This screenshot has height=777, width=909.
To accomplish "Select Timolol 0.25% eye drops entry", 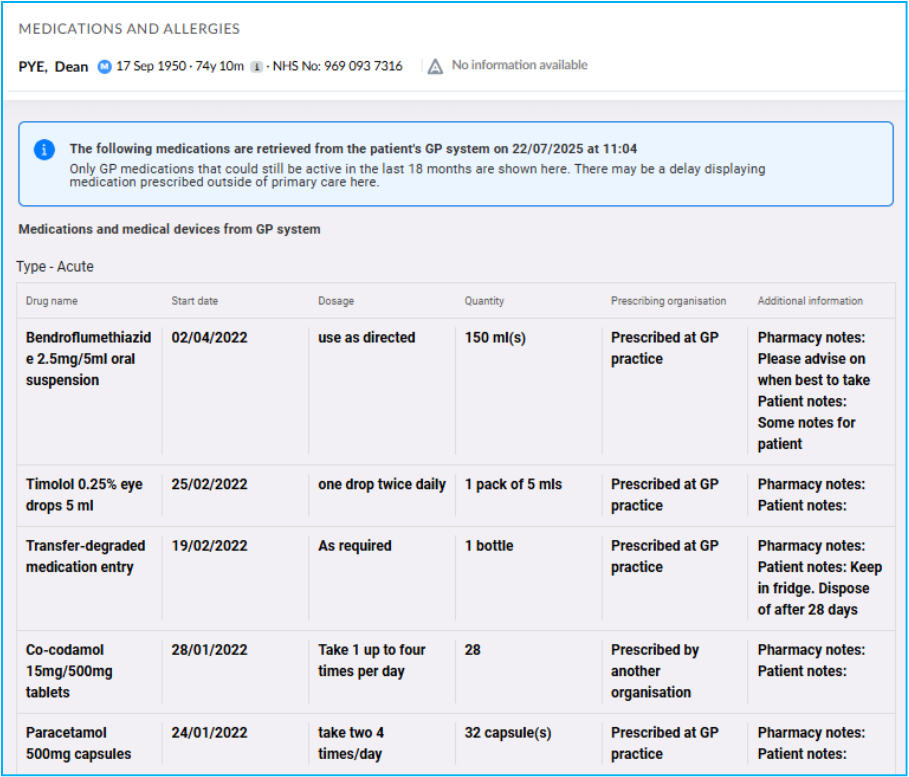I will point(84,495).
